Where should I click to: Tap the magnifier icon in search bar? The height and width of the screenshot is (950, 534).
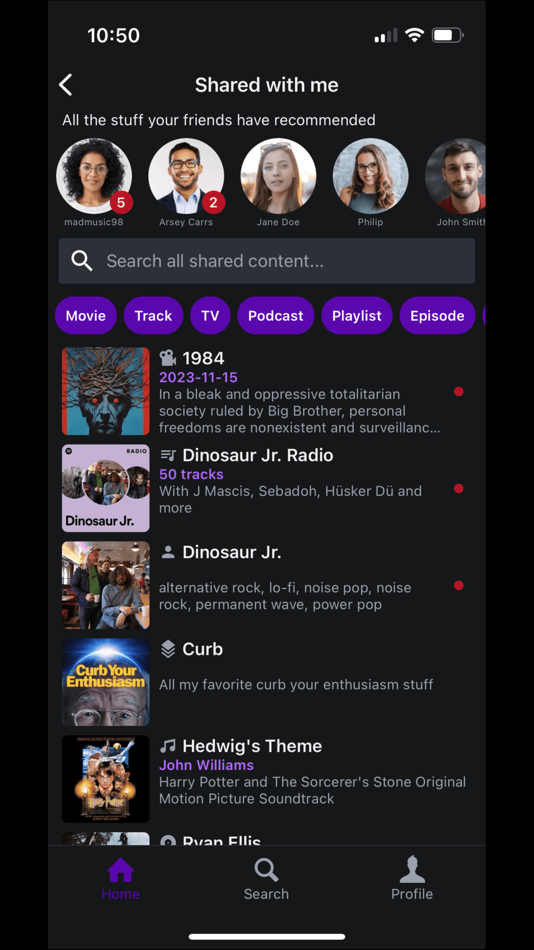[82, 261]
